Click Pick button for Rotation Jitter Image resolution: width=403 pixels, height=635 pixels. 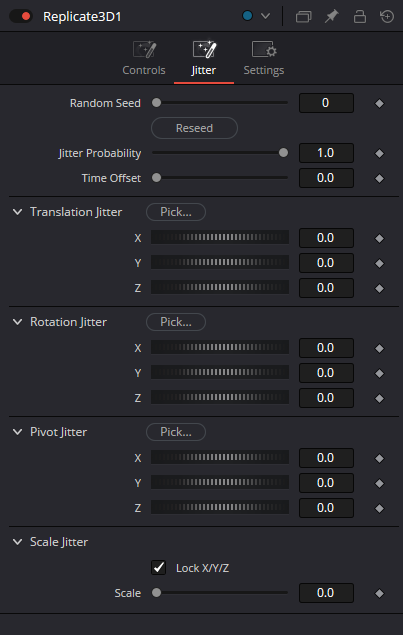(x=176, y=322)
